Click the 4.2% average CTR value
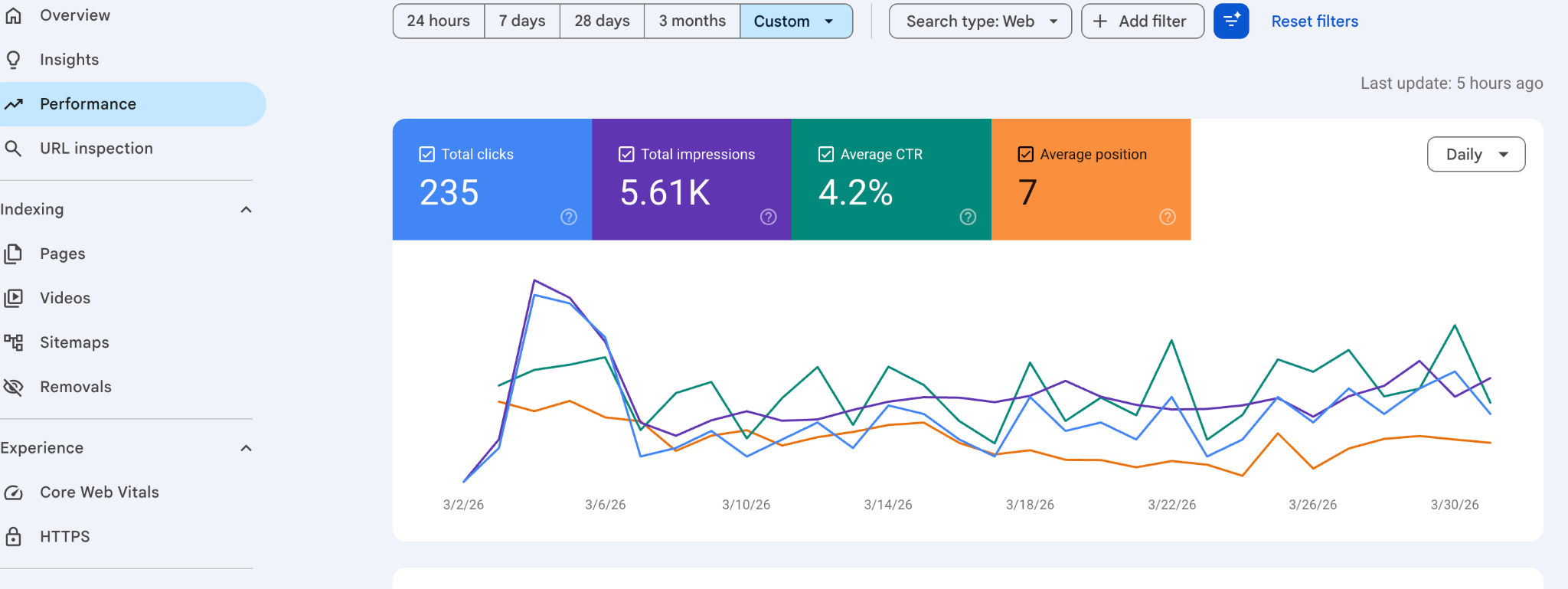Image resolution: width=1568 pixels, height=589 pixels. click(856, 192)
